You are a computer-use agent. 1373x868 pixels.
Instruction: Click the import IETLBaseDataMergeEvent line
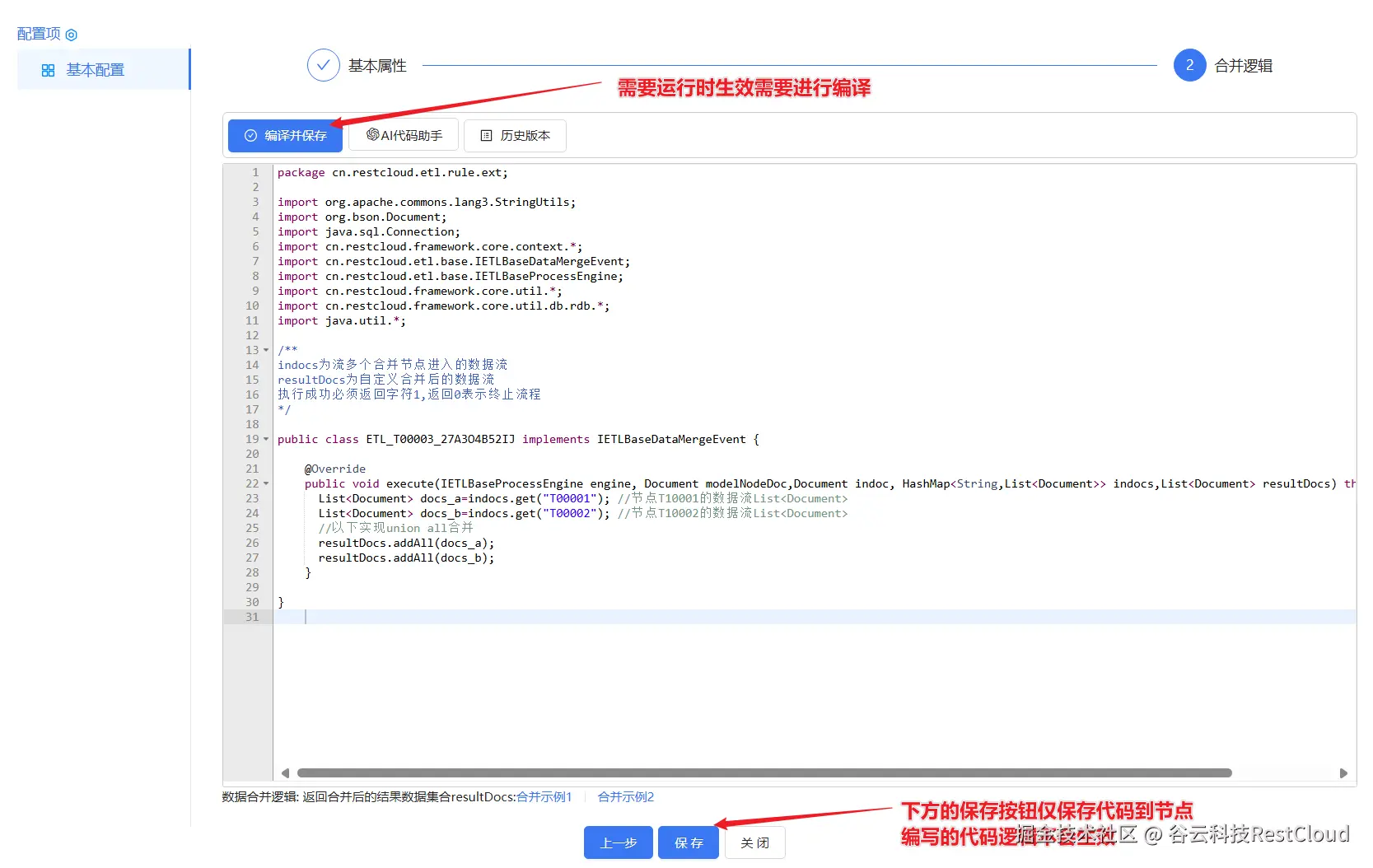tap(454, 261)
